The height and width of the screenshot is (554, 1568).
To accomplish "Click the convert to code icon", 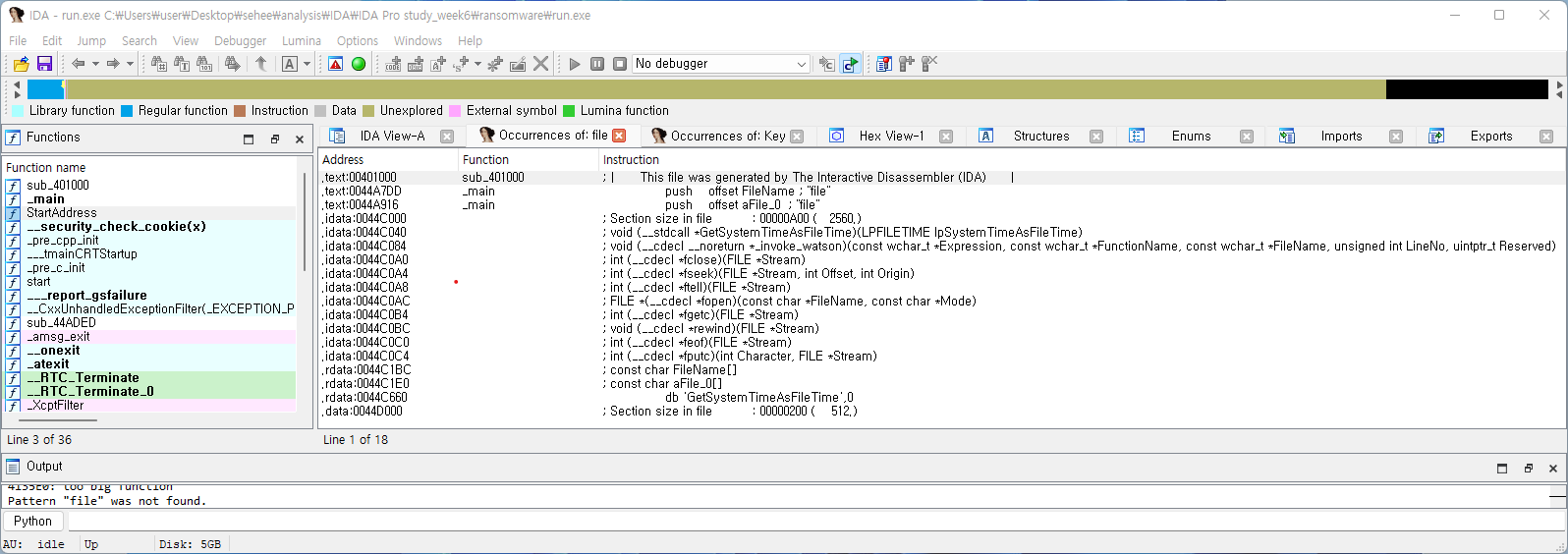I will [393, 64].
